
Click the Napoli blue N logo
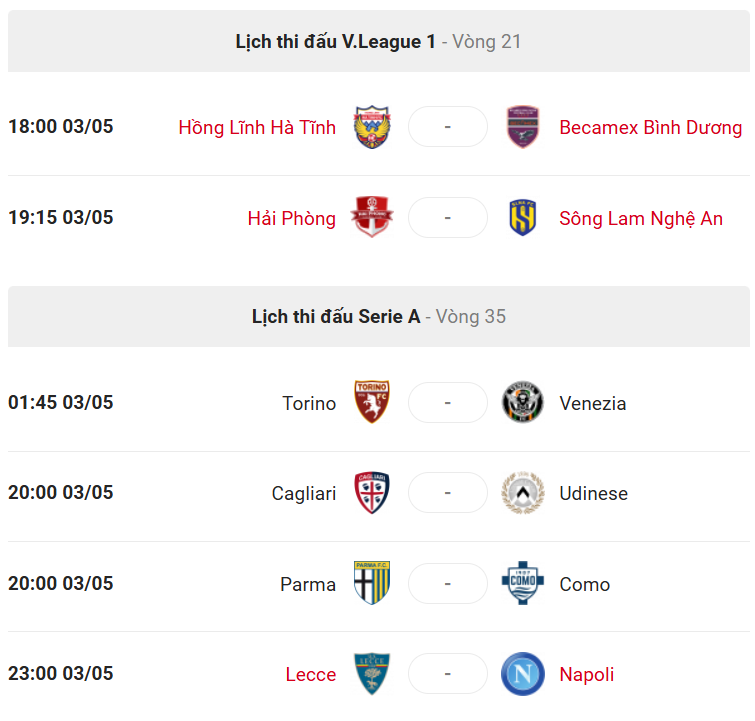point(523,674)
